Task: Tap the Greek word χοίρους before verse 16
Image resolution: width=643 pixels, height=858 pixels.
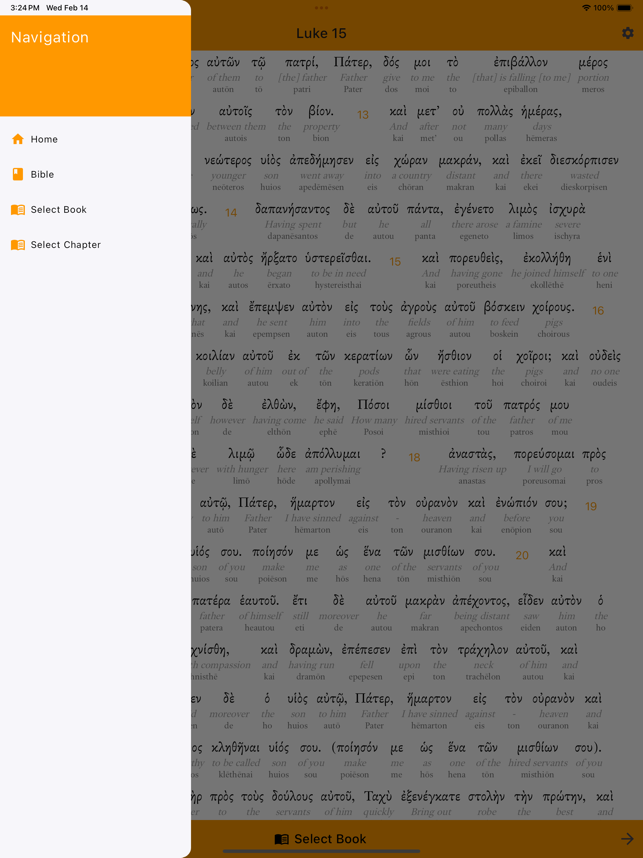Action: pyautogui.click(x=554, y=307)
